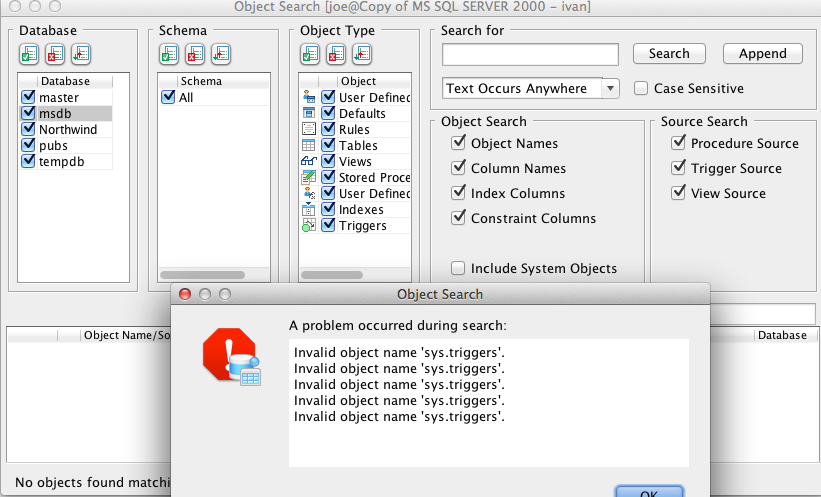Select all databases icon in Database panel
821x497 pixels.
29,54
